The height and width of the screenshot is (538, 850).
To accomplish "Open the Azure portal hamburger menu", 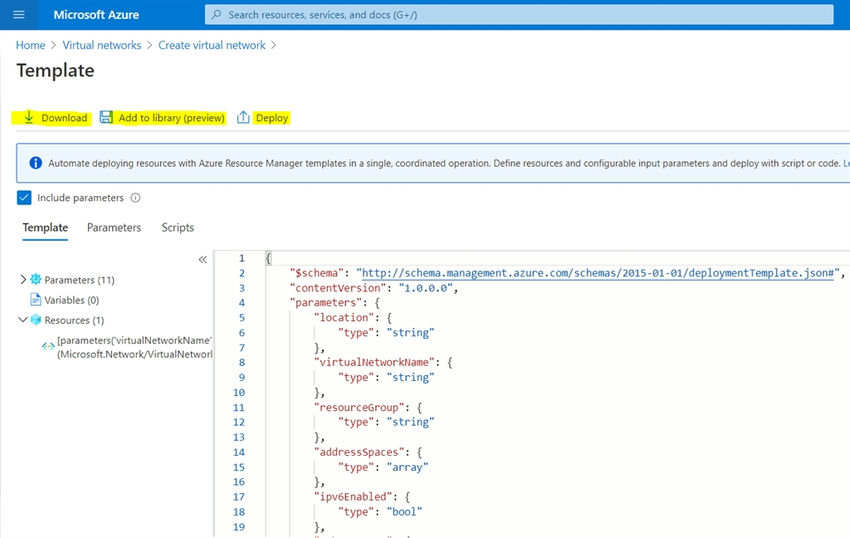I will (x=18, y=15).
